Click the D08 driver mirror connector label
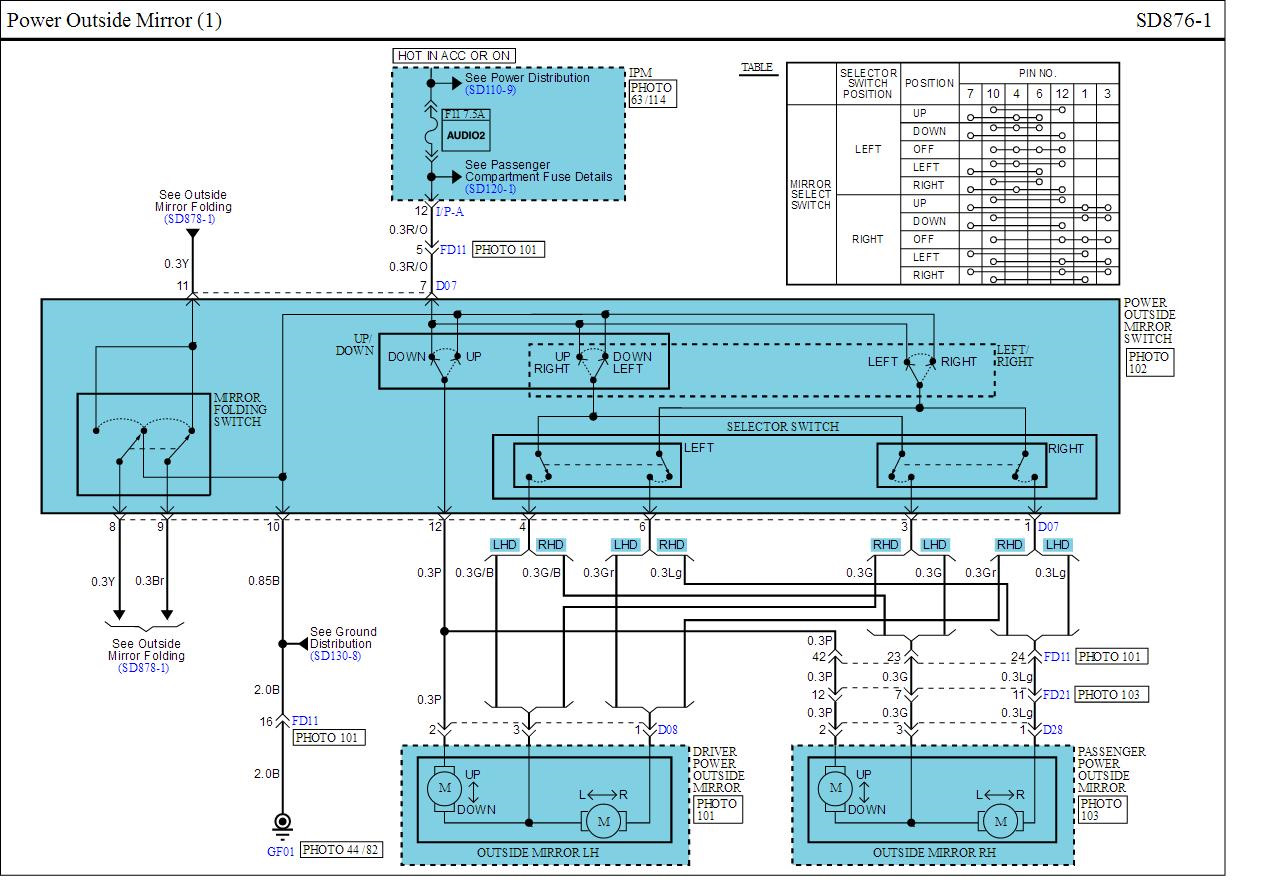Screen dimensions: 1263x890 click(x=668, y=730)
